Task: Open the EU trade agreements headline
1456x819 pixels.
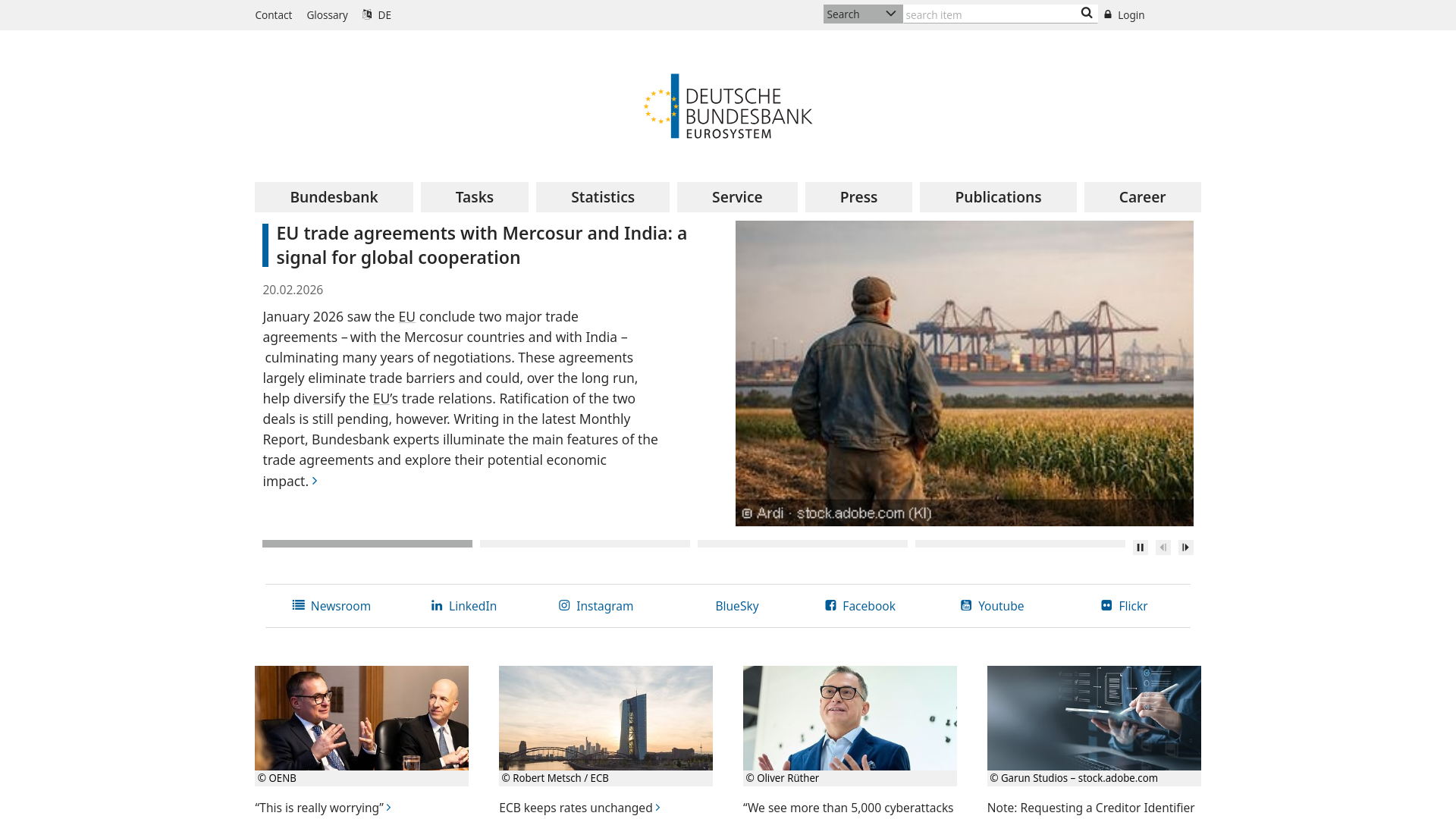Action: click(482, 245)
